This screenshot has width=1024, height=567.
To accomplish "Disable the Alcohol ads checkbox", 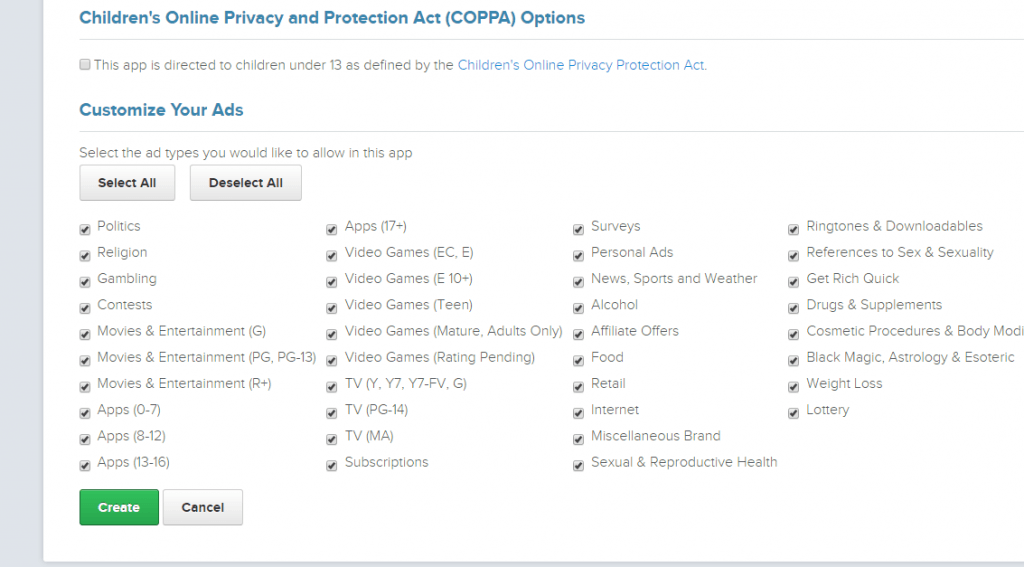I will [x=578, y=306].
